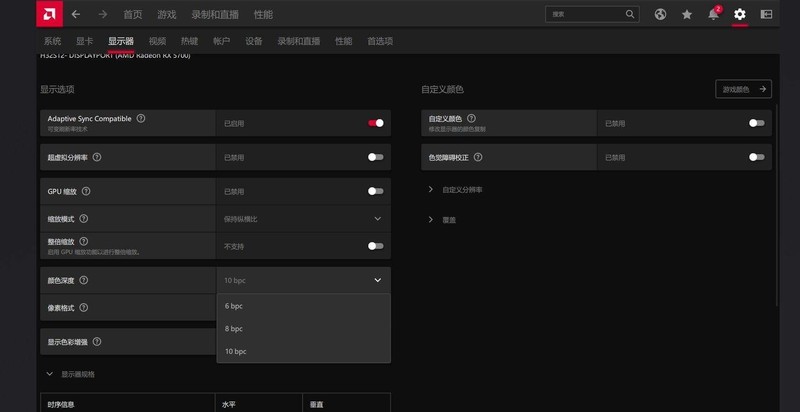Switch to 性能 settings tab
The width and height of the screenshot is (800, 412).
coord(343,41)
